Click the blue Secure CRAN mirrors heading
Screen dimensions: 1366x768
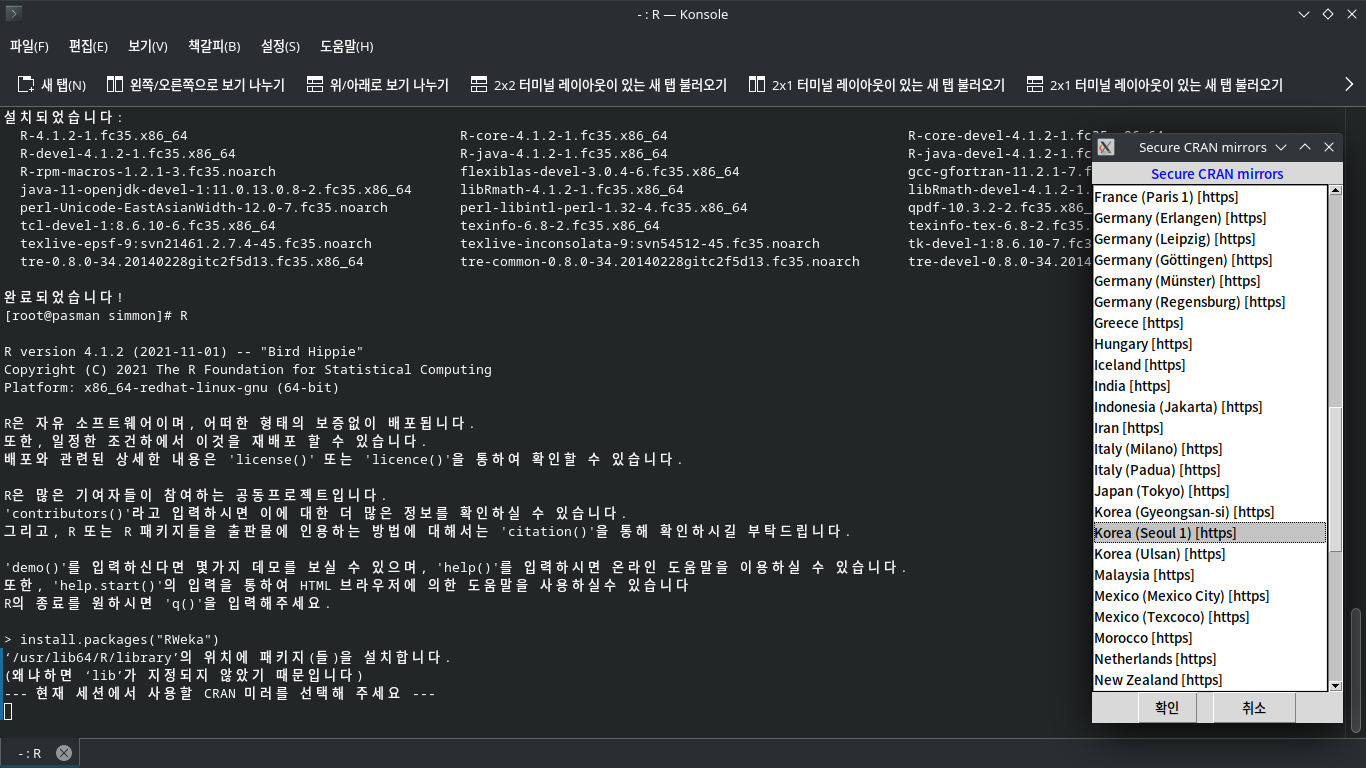[1217, 174]
